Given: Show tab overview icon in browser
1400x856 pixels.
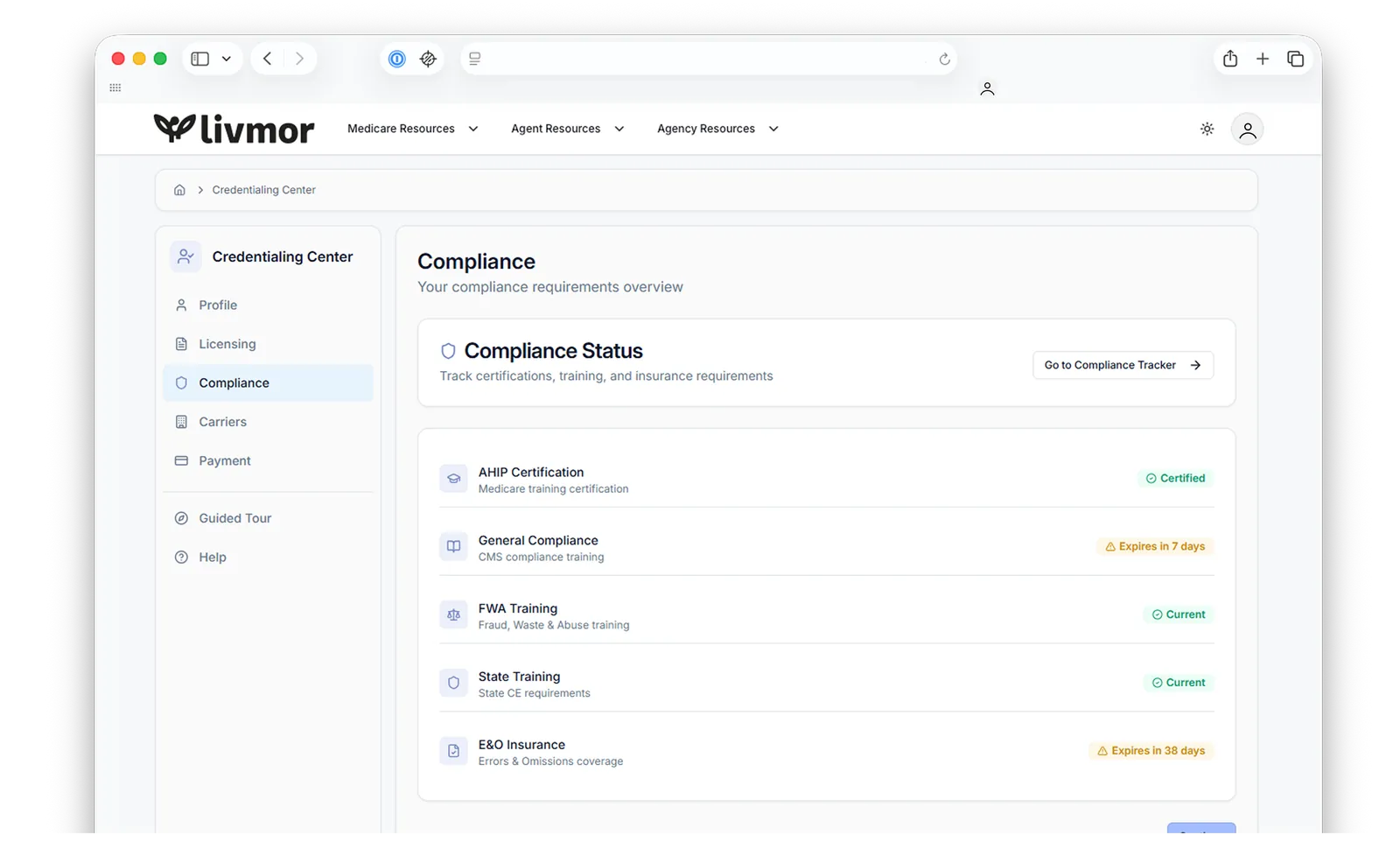Looking at the screenshot, I should coord(1296,59).
